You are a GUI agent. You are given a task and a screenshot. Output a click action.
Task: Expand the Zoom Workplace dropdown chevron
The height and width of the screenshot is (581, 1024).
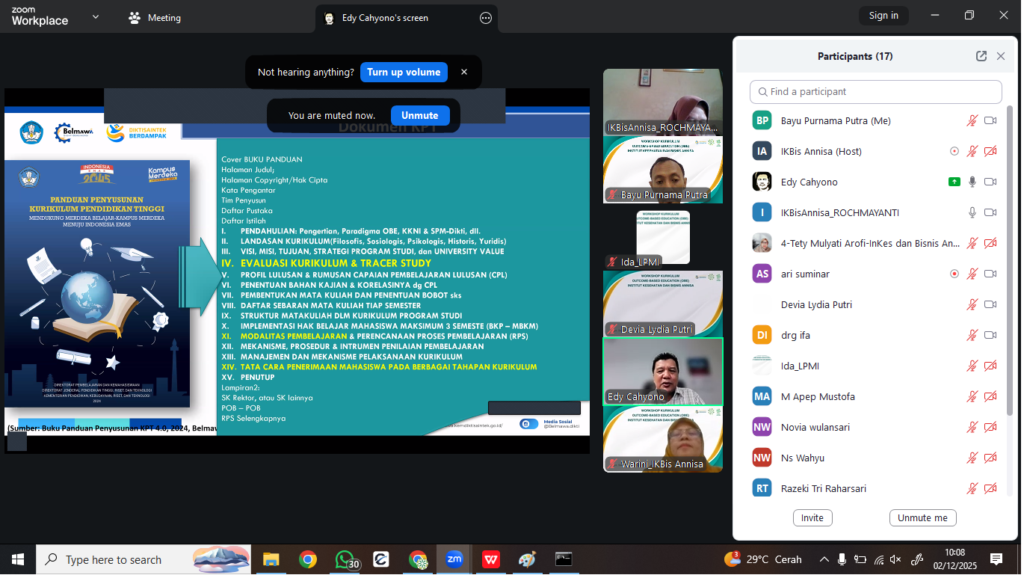(x=95, y=17)
